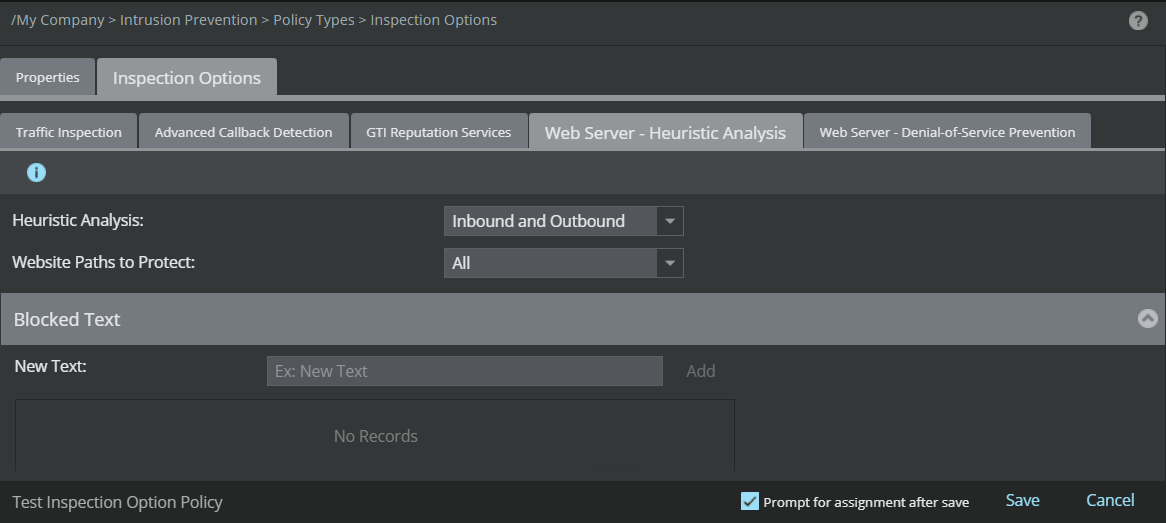Click the breadcrumb path text
Image resolution: width=1166 pixels, height=523 pixels.
pos(254,20)
